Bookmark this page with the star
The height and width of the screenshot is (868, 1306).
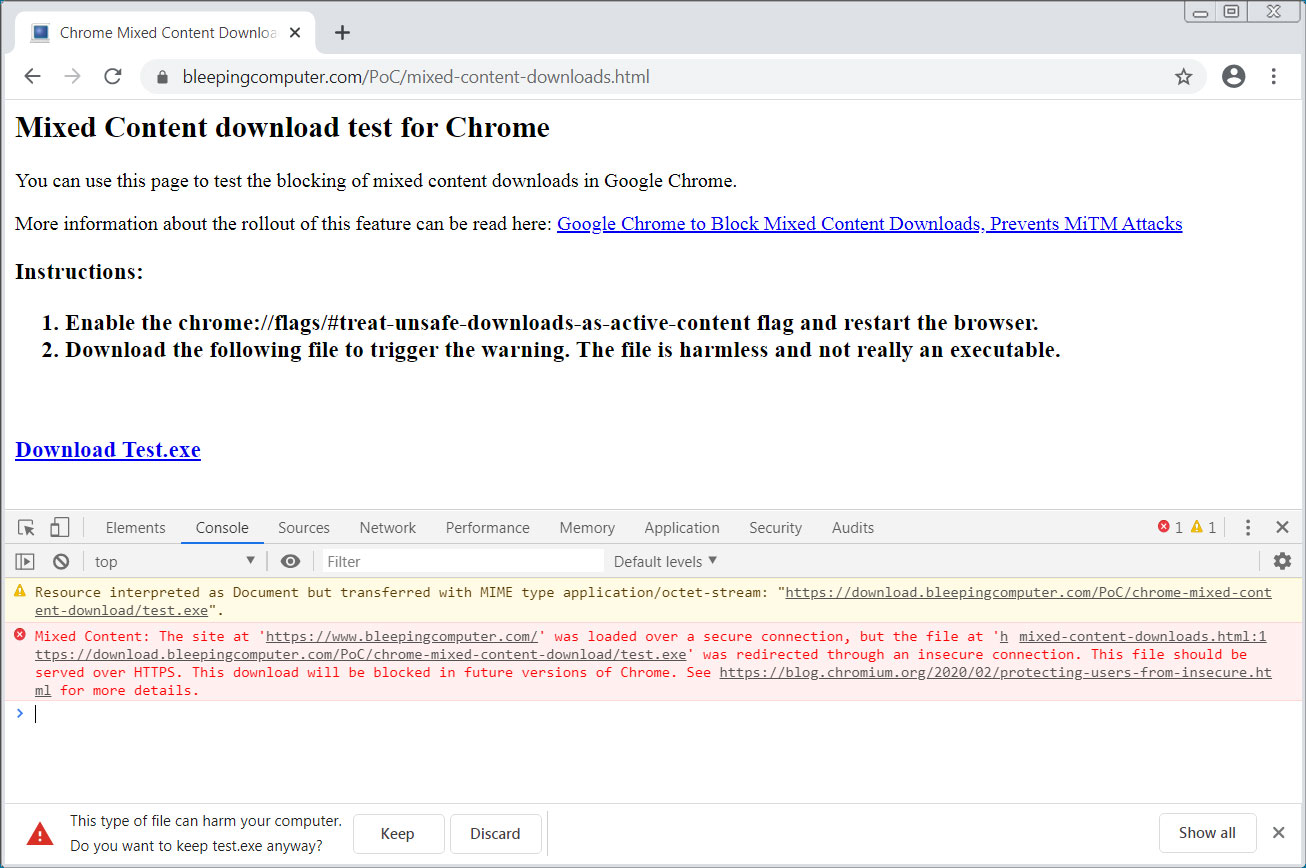1184,77
